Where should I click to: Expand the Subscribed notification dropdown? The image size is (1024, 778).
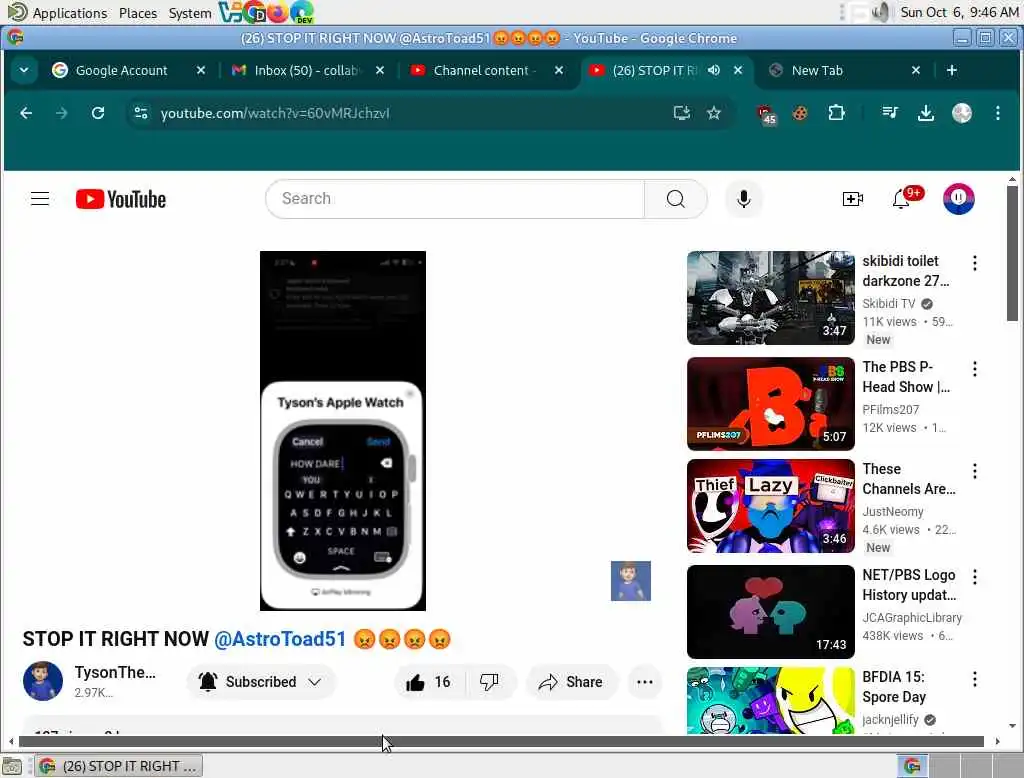coord(315,682)
